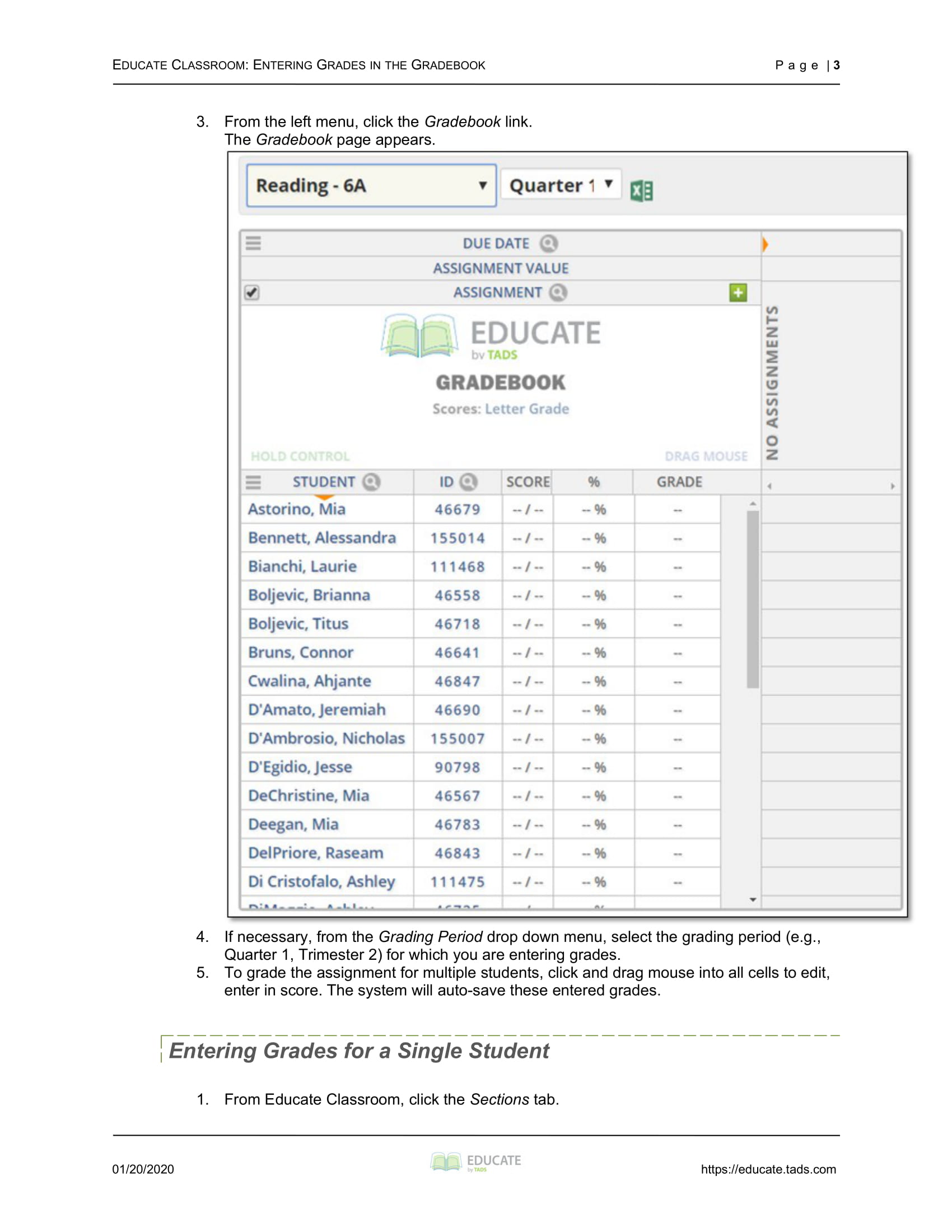Click the search icon next to ASSIGNMENT
952x1232 pixels.
[558, 292]
